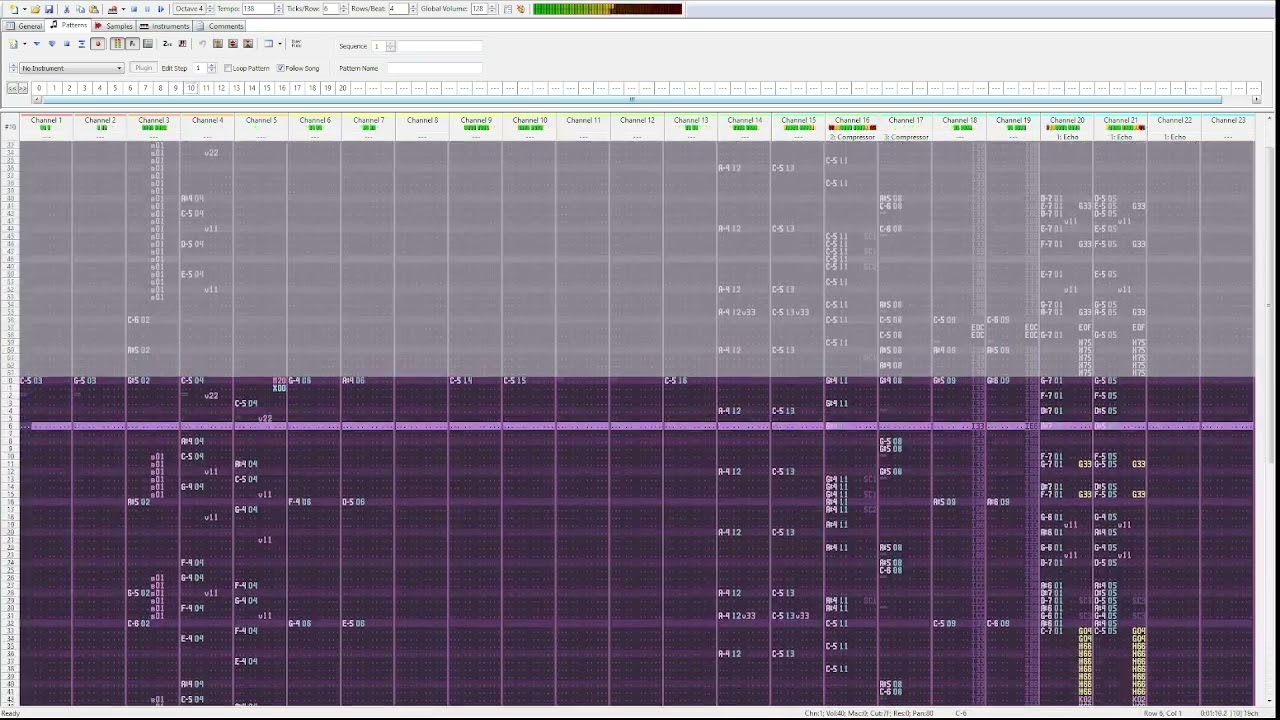The width and height of the screenshot is (1280, 720).
Task: Click the song properties icon near Global Volume
Action: click(x=508, y=9)
